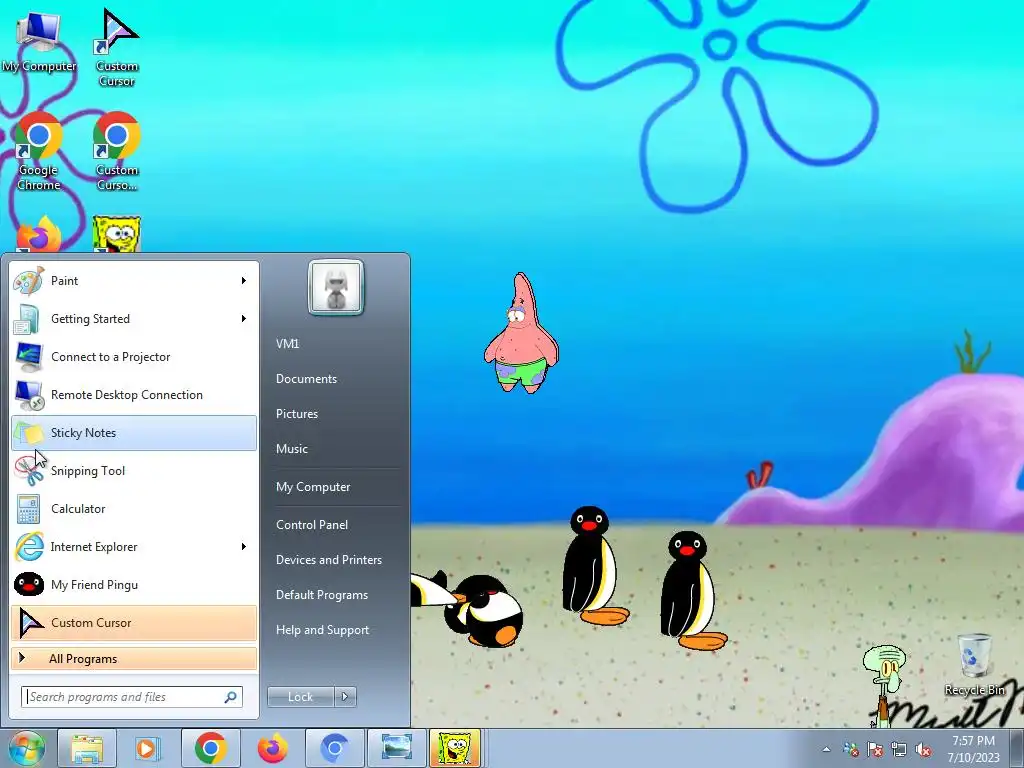Image resolution: width=1024 pixels, height=768 pixels.
Task: Click the Lock button
Action: click(301, 697)
